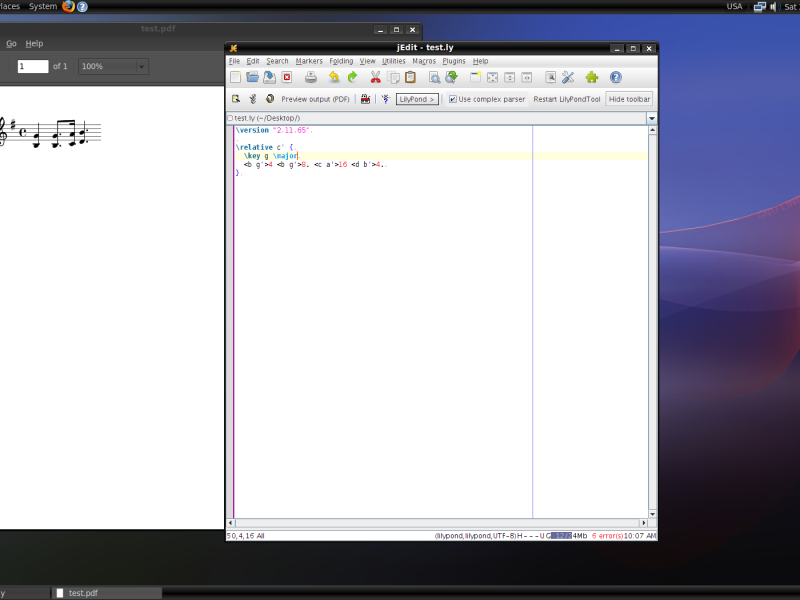Click the Save buffer icon
Viewport: 800px width, 600px height.
(x=269, y=77)
